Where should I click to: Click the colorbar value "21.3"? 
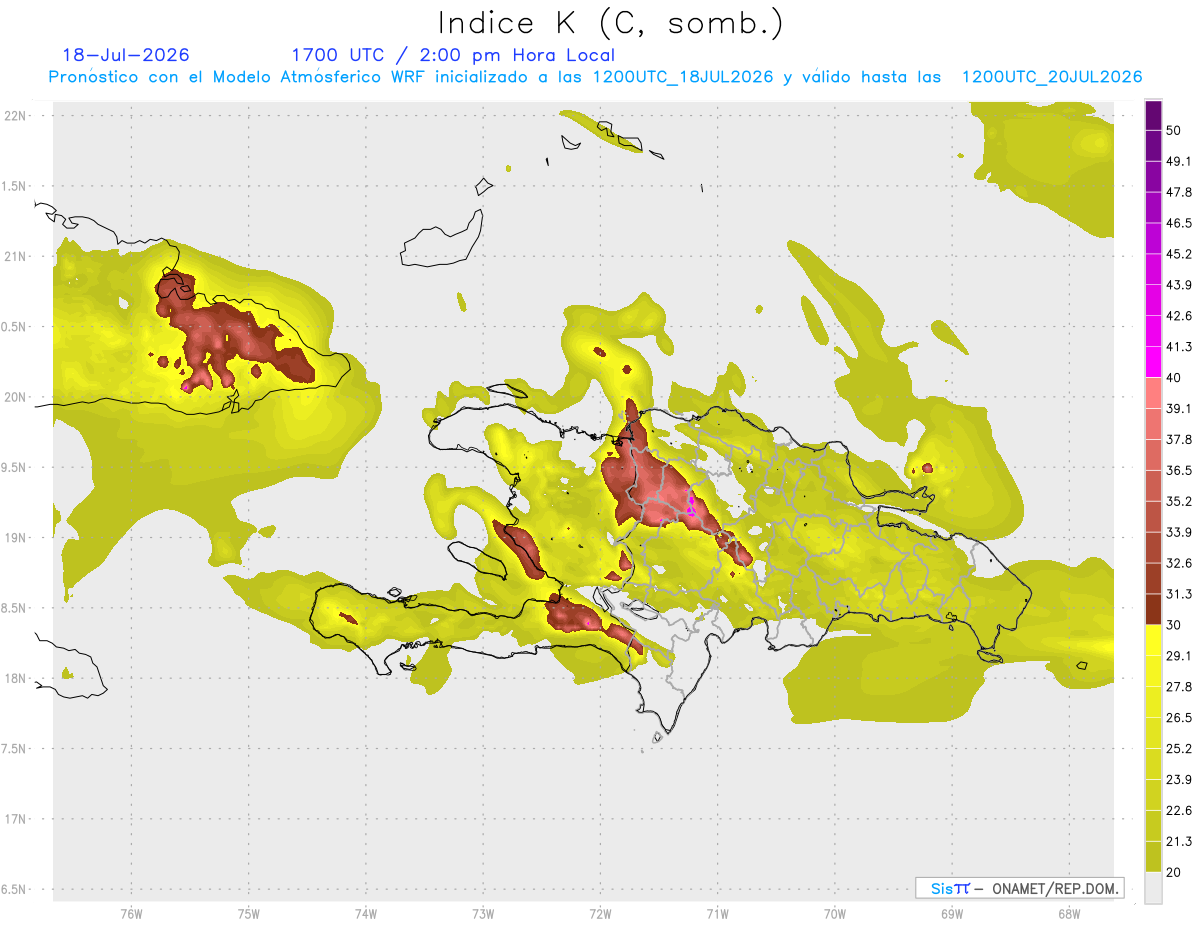click(x=1179, y=842)
